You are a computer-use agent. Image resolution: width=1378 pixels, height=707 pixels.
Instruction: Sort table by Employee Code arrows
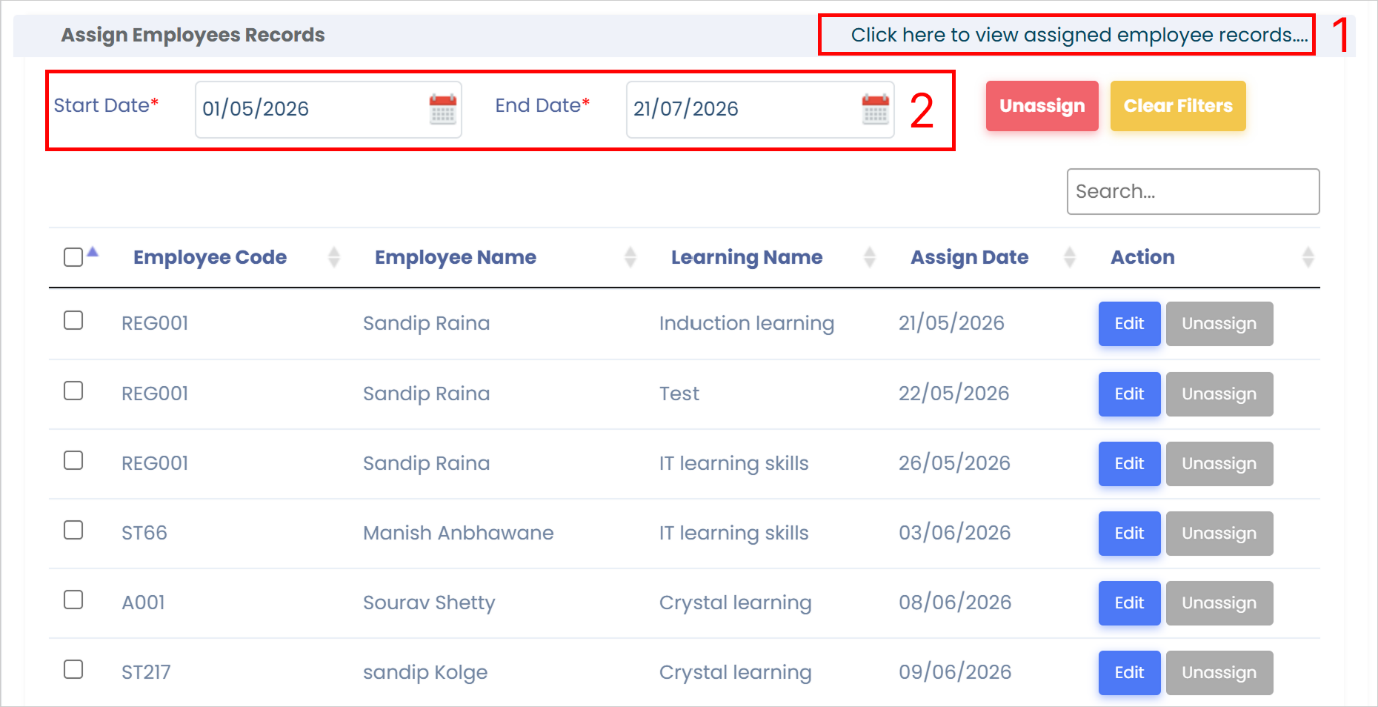[334, 258]
